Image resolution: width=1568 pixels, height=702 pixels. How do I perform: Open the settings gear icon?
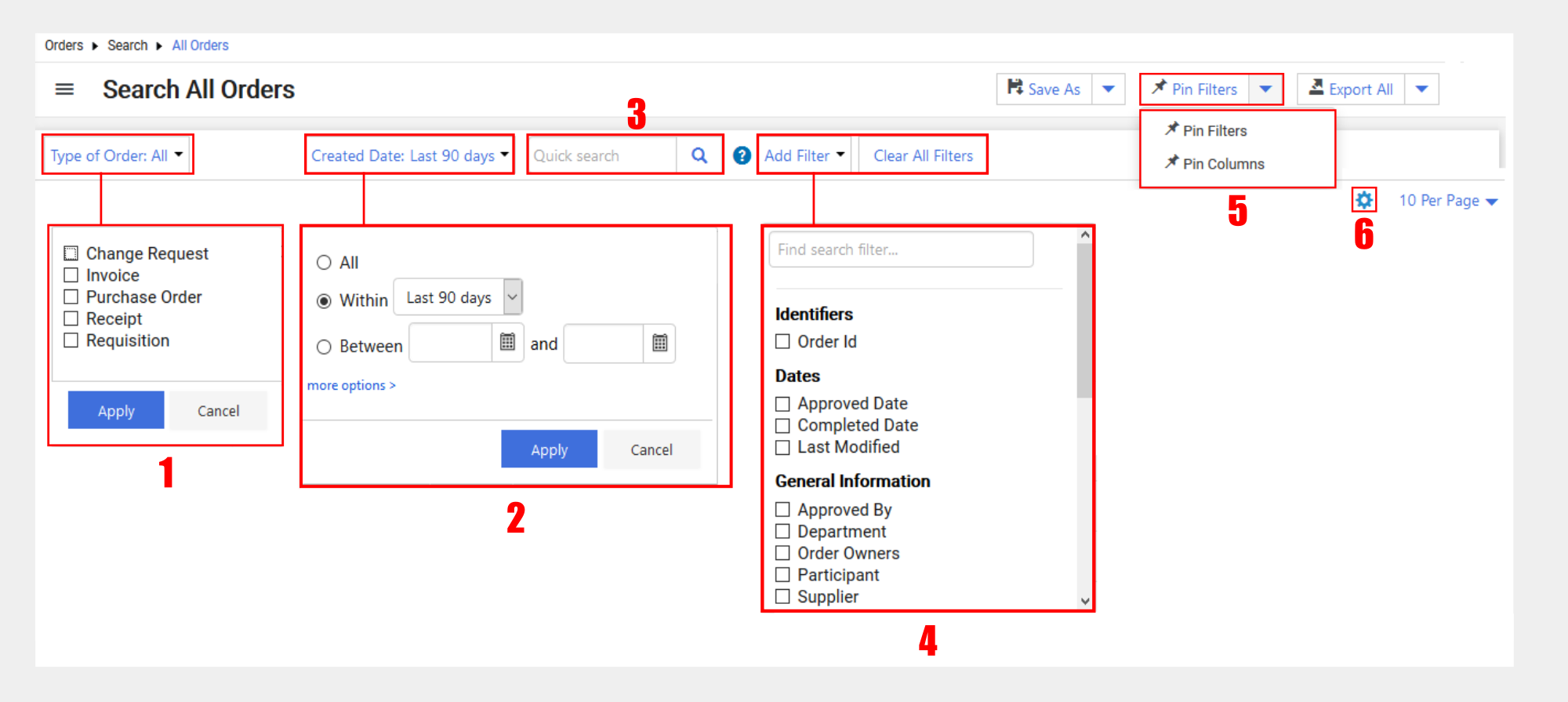coord(1364,200)
